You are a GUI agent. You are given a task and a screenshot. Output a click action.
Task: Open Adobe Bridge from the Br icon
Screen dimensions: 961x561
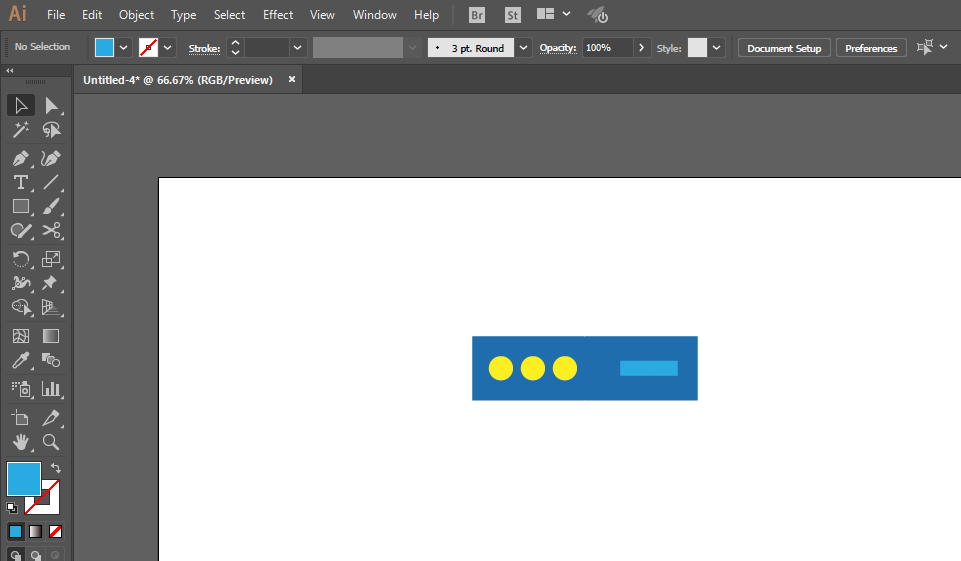(x=478, y=15)
